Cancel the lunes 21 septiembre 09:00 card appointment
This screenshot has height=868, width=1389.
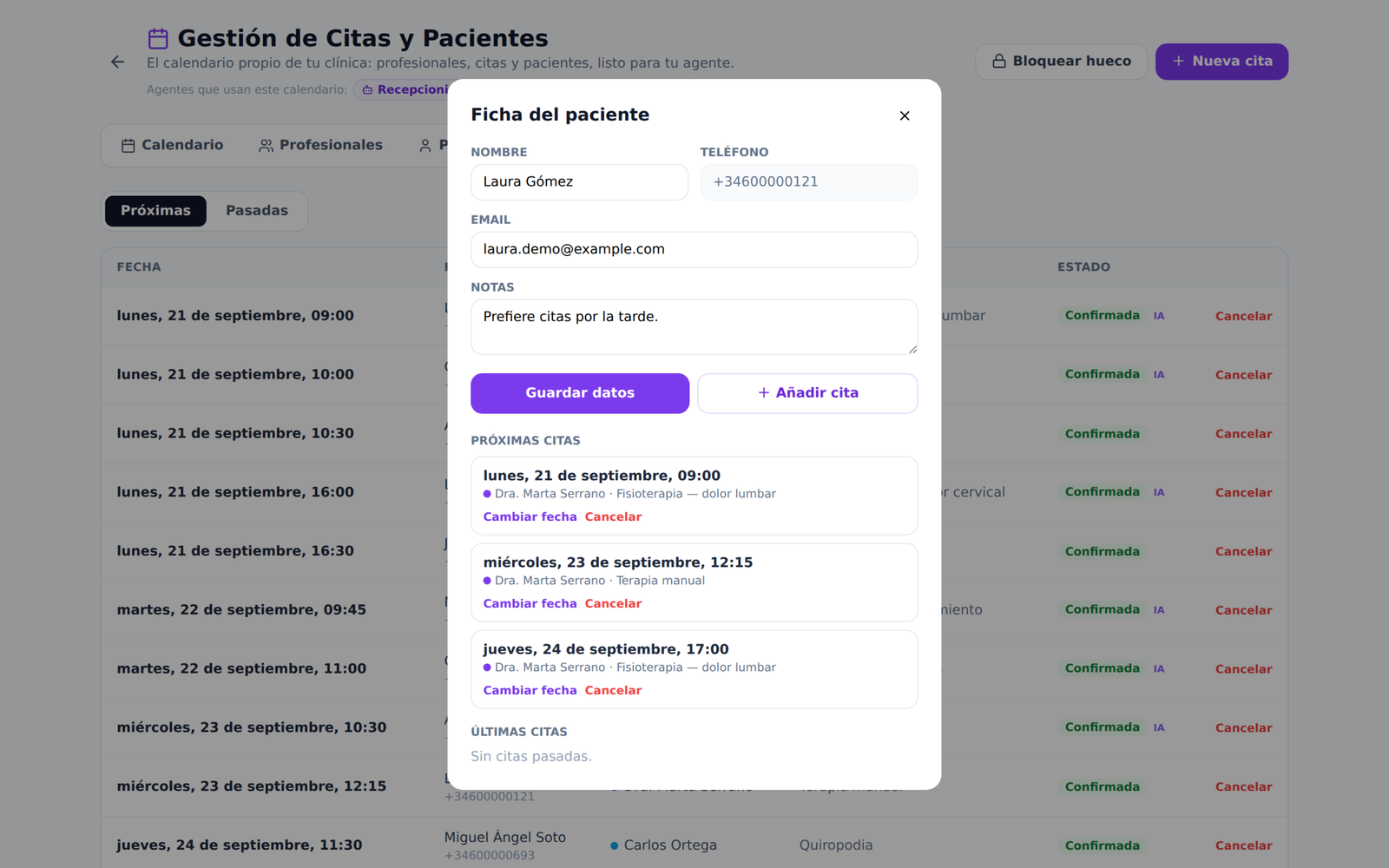click(x=613, y=516)
